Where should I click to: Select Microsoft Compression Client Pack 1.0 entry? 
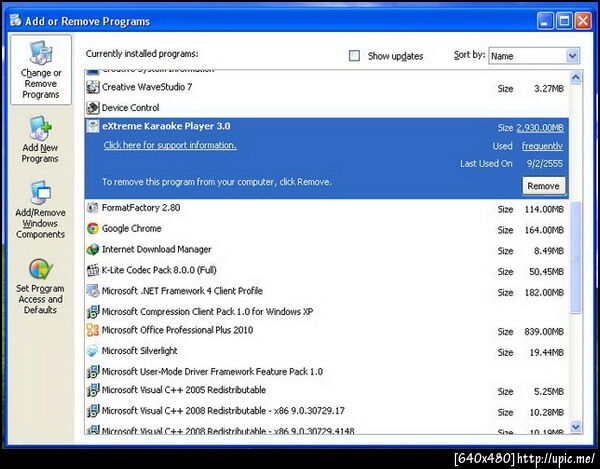[327, 312]
